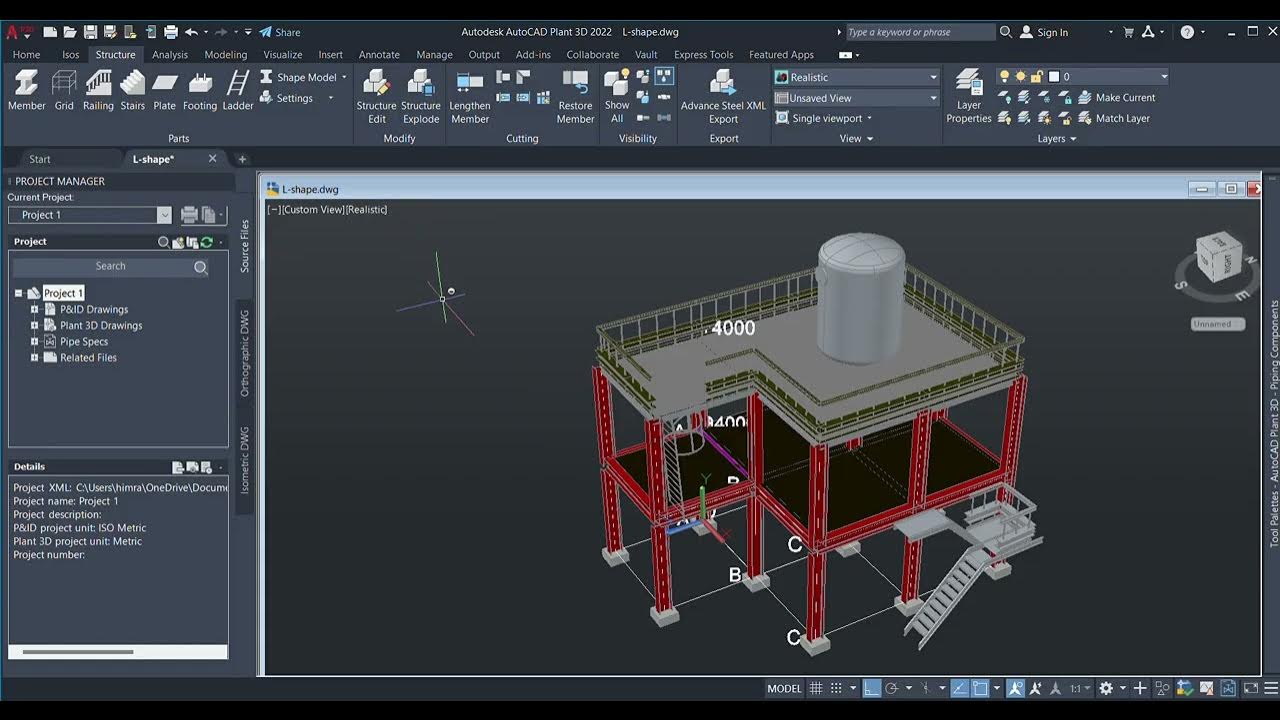
Task: Show All hidden structure objects
Action: point(617,97)
